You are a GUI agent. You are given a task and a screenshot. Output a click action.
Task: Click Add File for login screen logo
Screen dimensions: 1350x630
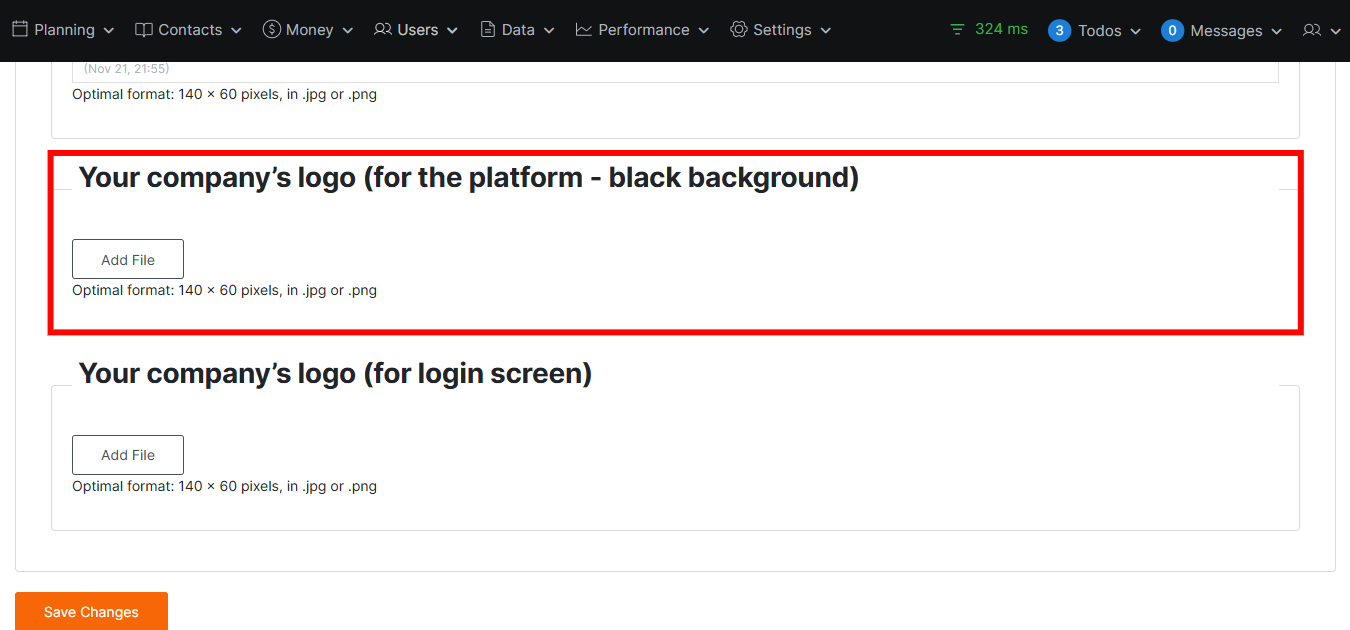(x=128, y=455)
